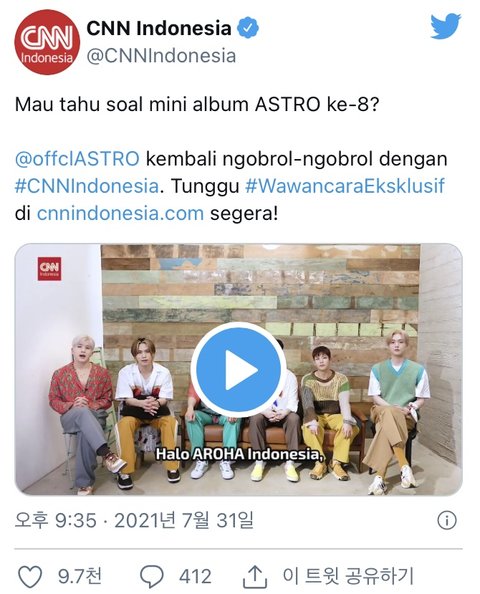Viewport: 480px width, 594px height.
Task: Open the #CNNIndonesia hashtag
Action: point(86,186)
